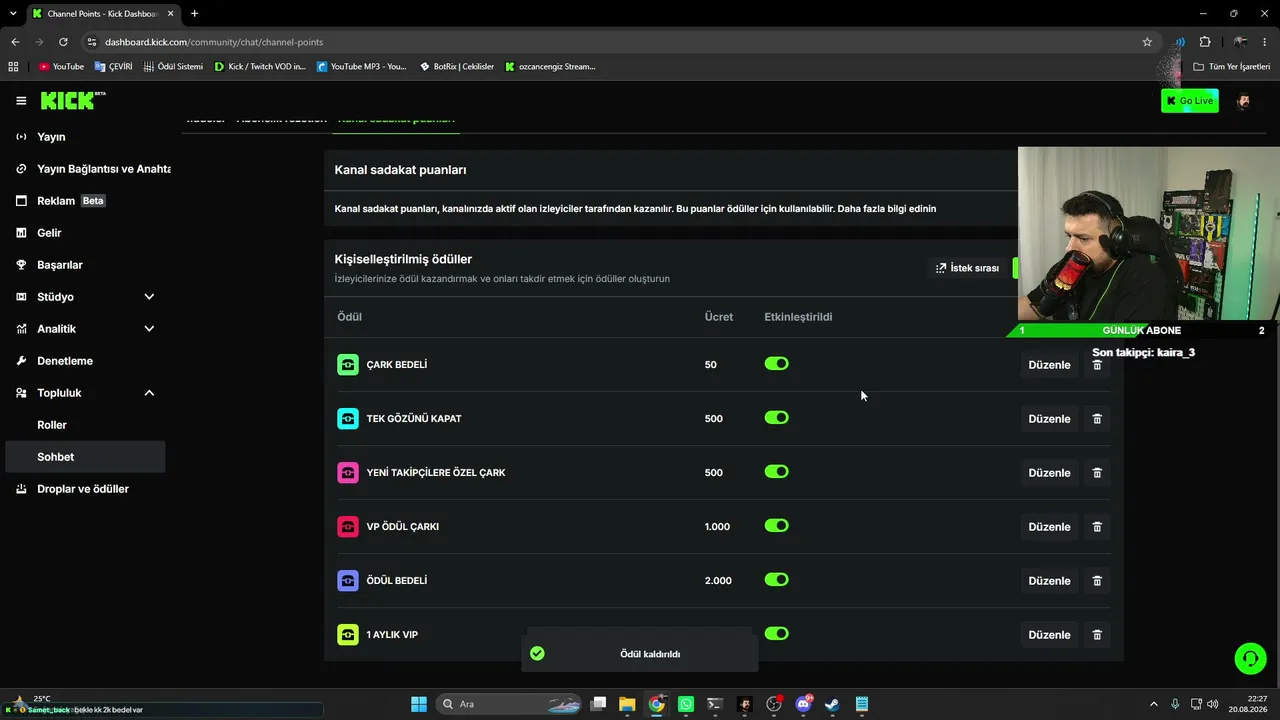Delete the 1 AYLIK VIP reward
Viewport: 1280px width, 720px height.
(1097, 635)
